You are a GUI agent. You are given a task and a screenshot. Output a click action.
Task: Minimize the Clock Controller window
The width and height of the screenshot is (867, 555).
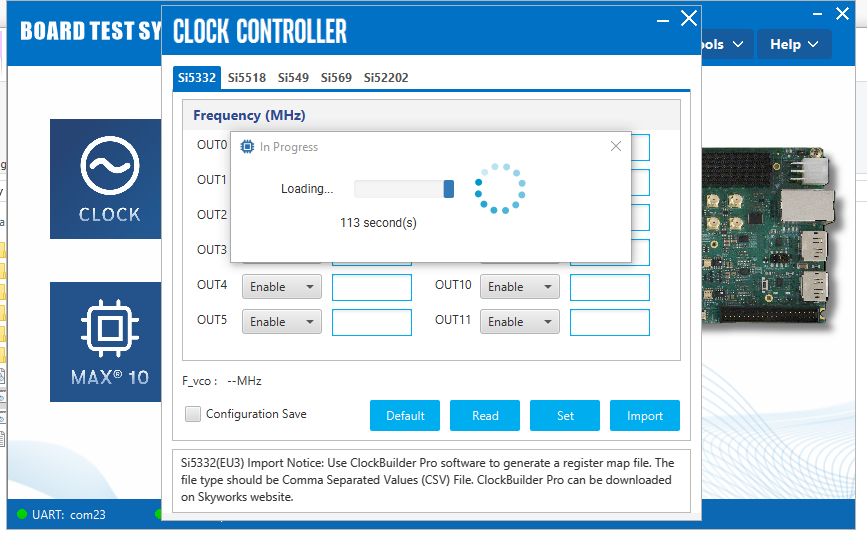click(x=663, y=21)
